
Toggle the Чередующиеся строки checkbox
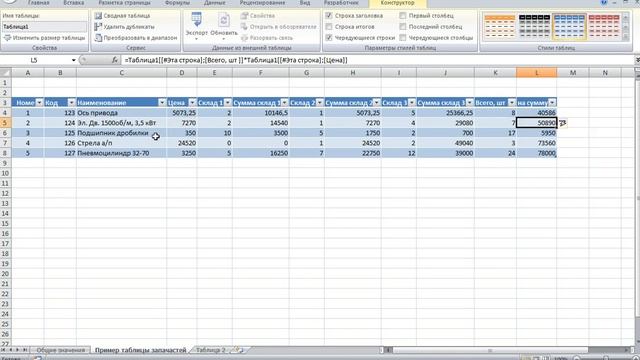pos(329,38)
